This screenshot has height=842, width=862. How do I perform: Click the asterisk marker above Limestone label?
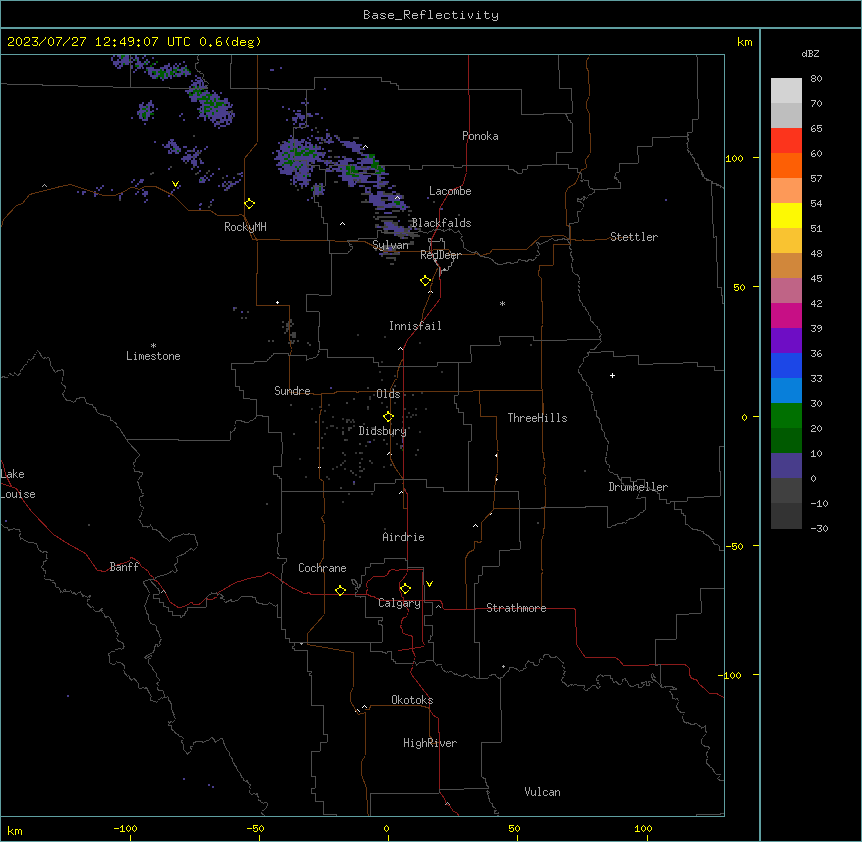pyautogui.click(x=153, y=346)
